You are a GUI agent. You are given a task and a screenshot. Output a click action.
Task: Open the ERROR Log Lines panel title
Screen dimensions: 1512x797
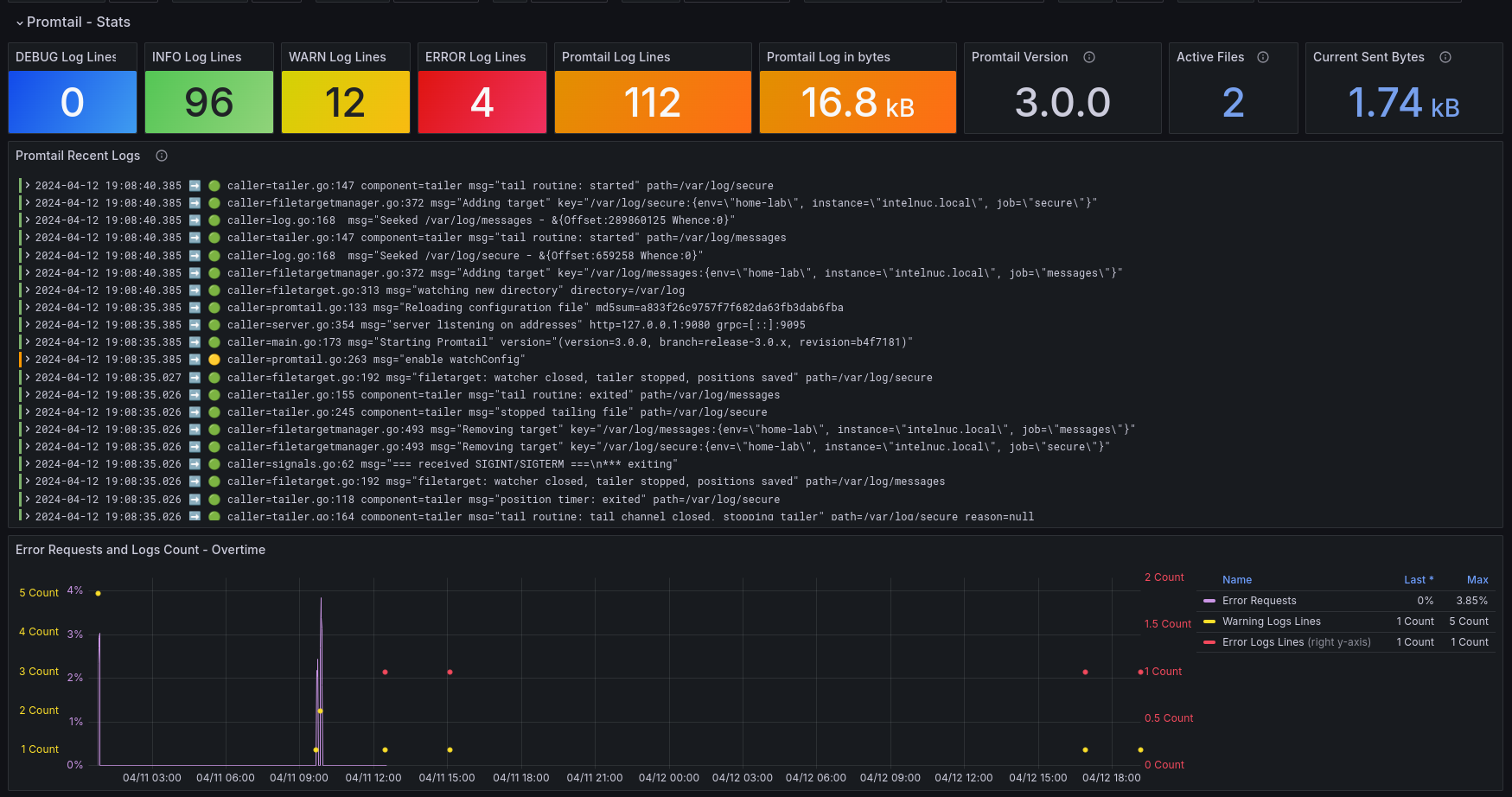[x=475, y=57]
